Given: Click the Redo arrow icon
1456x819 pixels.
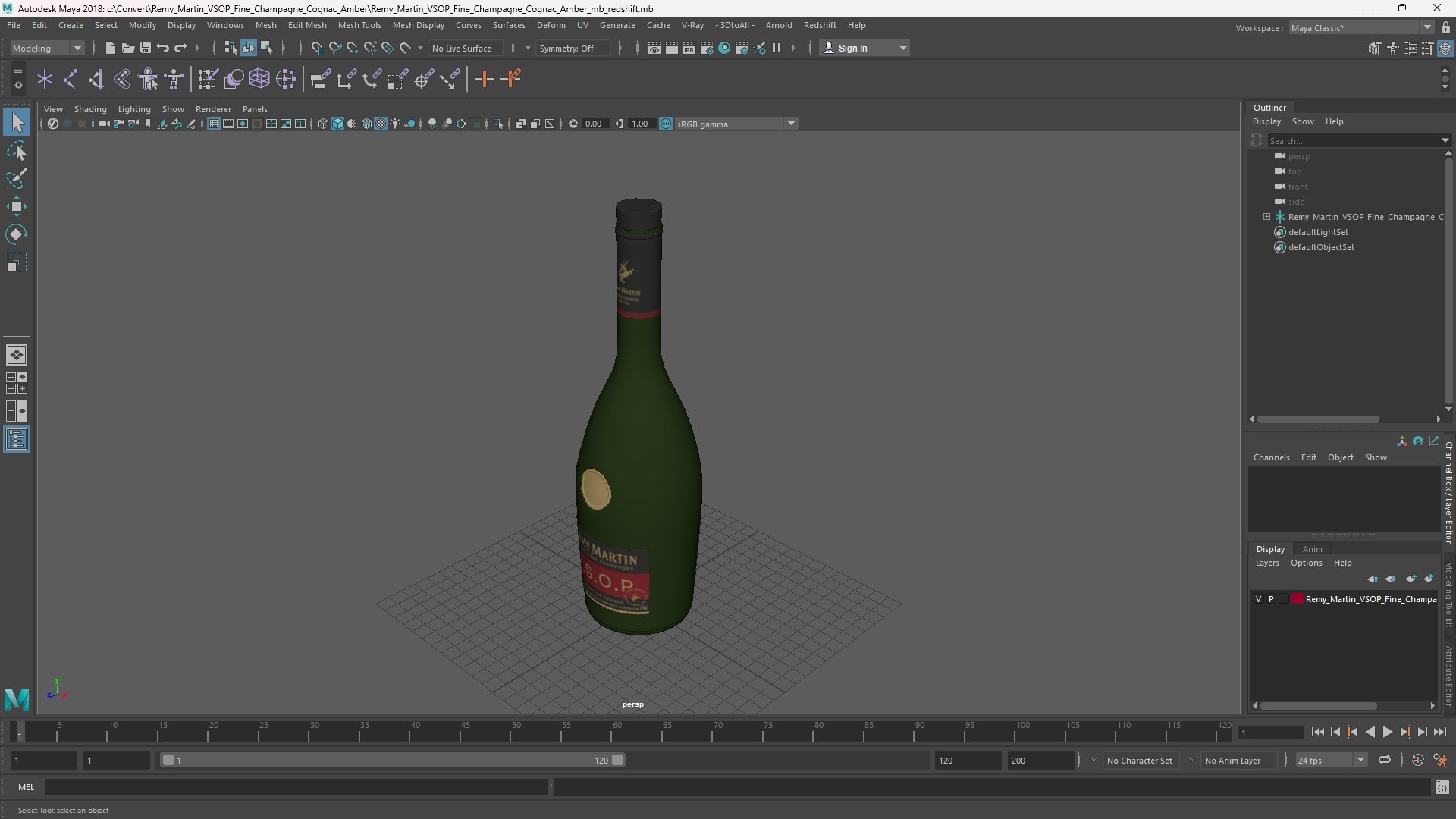Looking at the screenshot, I should pyautogui.click(x=180, y=48).
